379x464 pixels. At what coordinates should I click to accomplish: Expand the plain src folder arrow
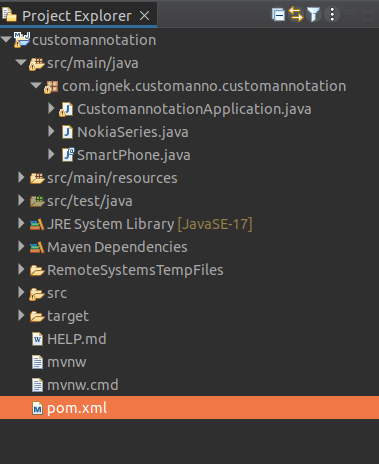tap(21, 292)
